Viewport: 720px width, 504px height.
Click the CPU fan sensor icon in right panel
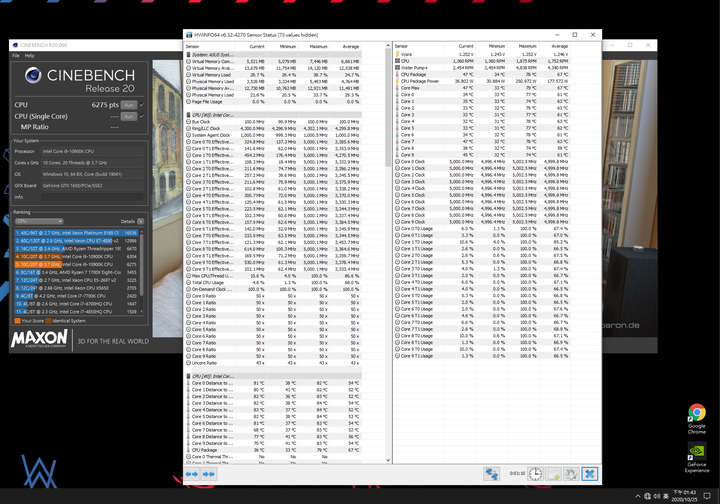coord(398,61)
